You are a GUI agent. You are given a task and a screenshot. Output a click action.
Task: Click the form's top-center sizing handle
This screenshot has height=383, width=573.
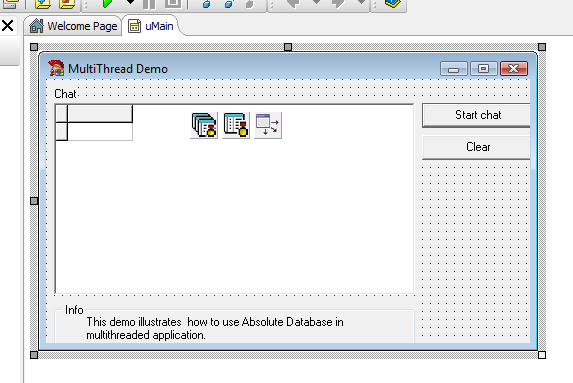pos(288,47)
